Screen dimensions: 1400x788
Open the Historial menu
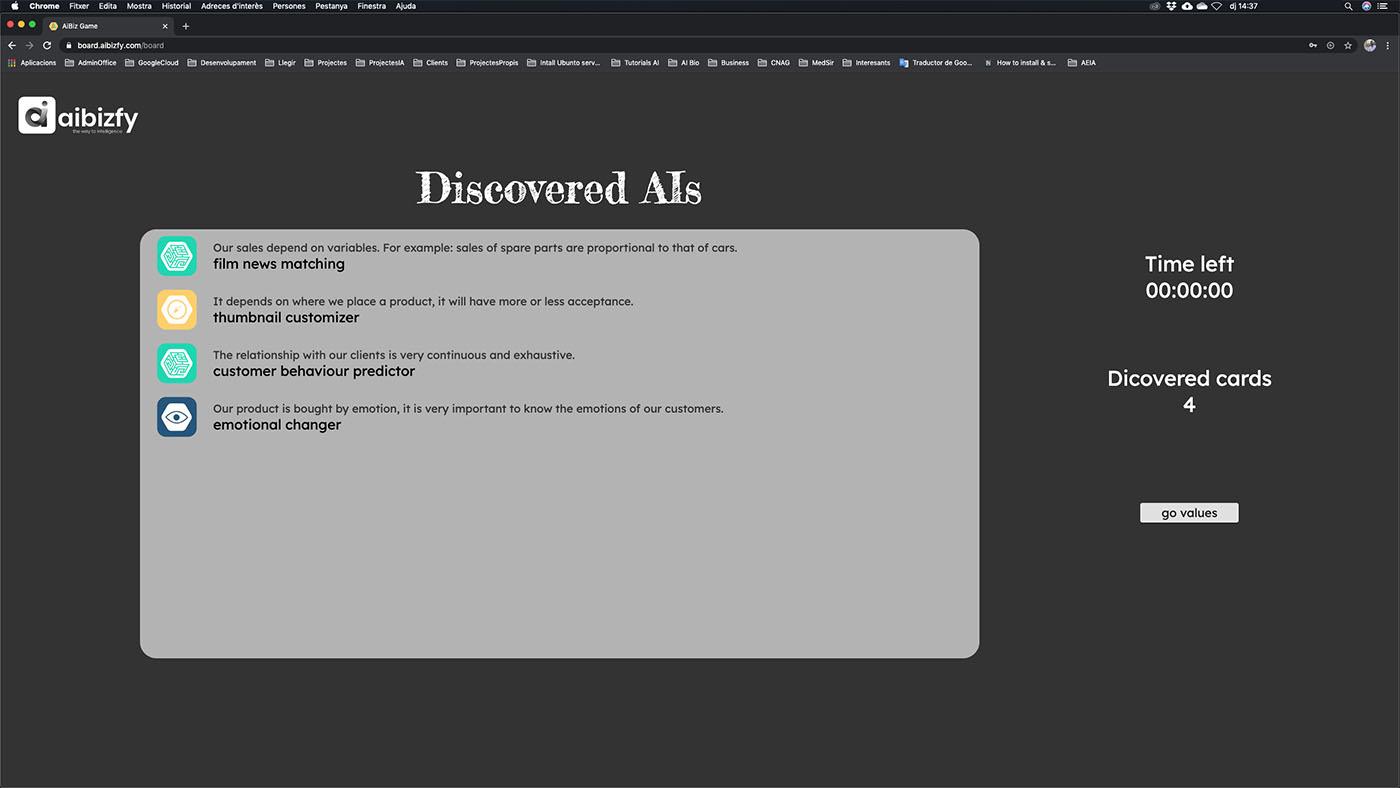176,6
